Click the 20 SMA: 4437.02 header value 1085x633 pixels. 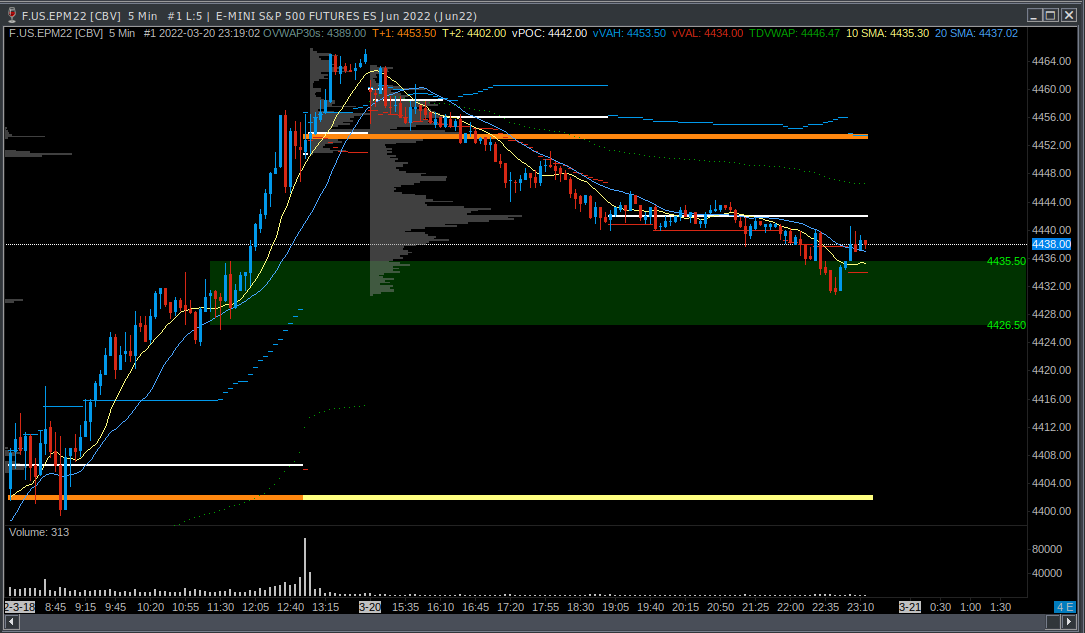[x=976, y=33]
